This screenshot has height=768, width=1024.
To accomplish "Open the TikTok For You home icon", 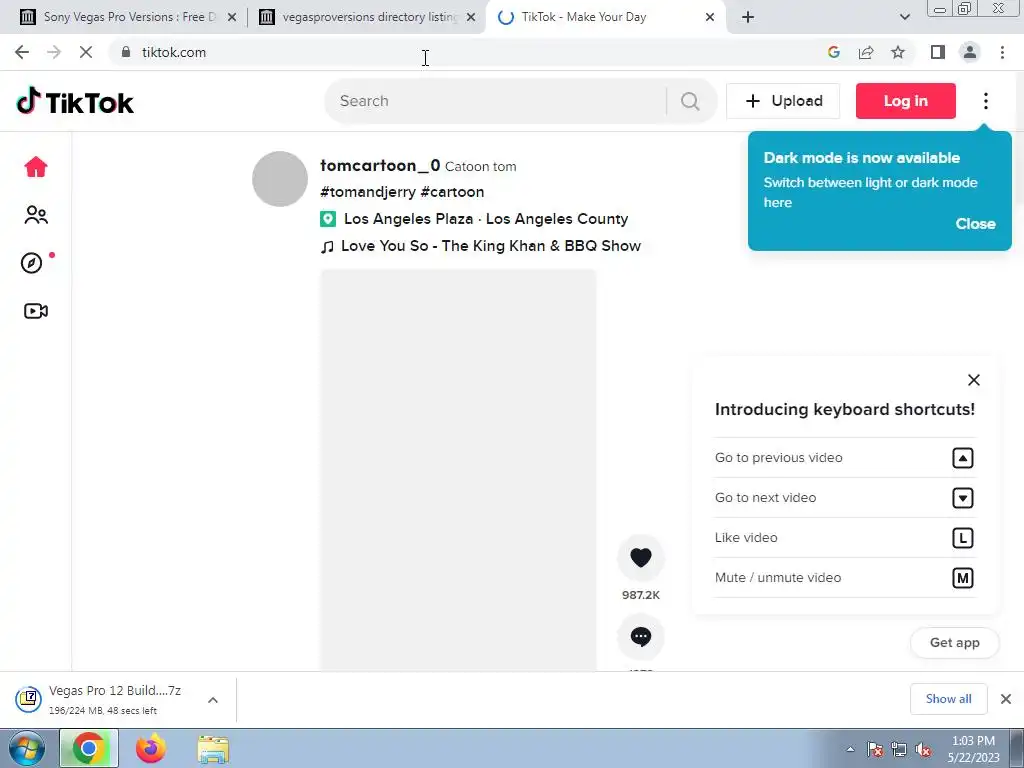I will (x=36, y=167).
